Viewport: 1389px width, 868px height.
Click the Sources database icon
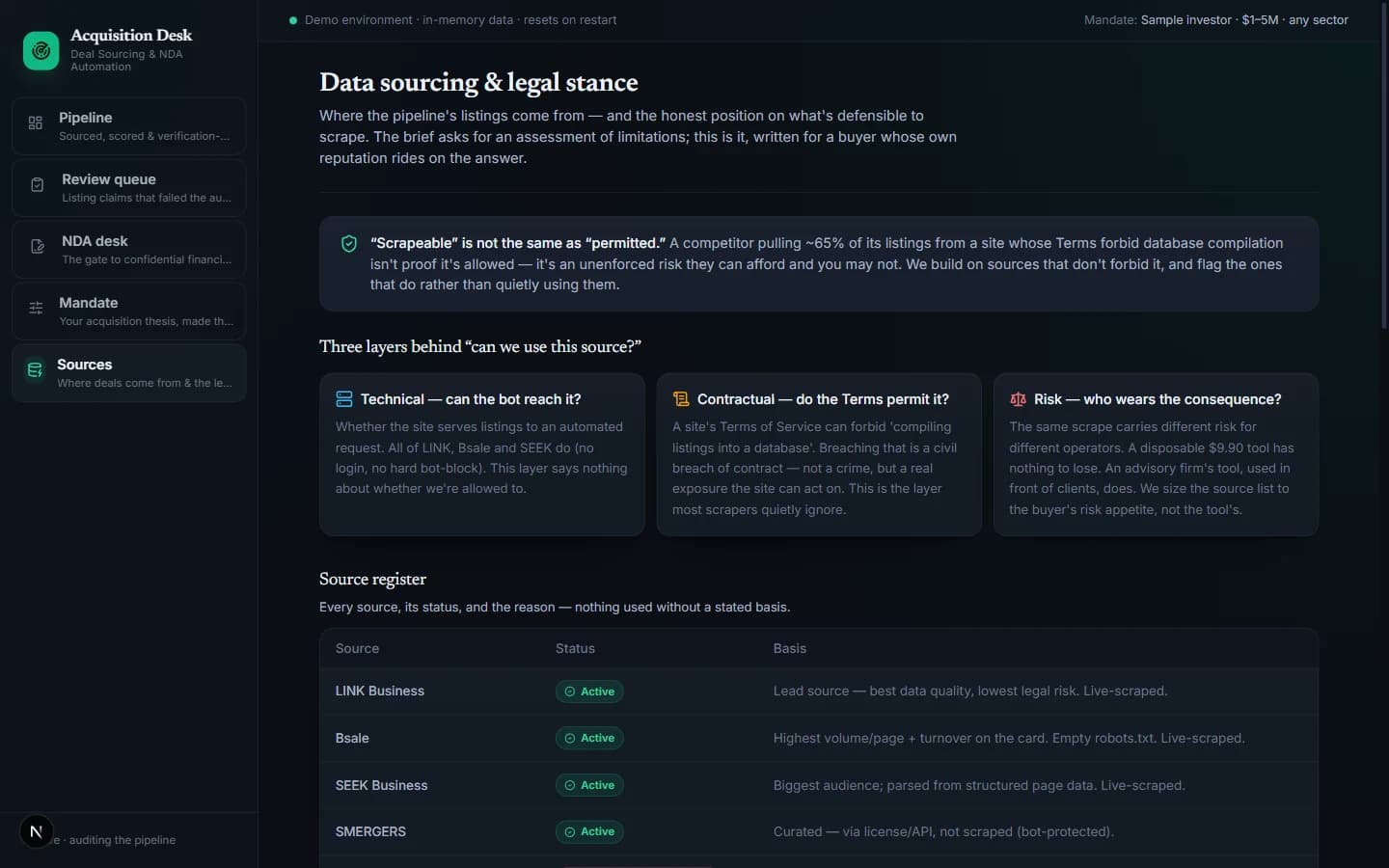tap(35, 370)
